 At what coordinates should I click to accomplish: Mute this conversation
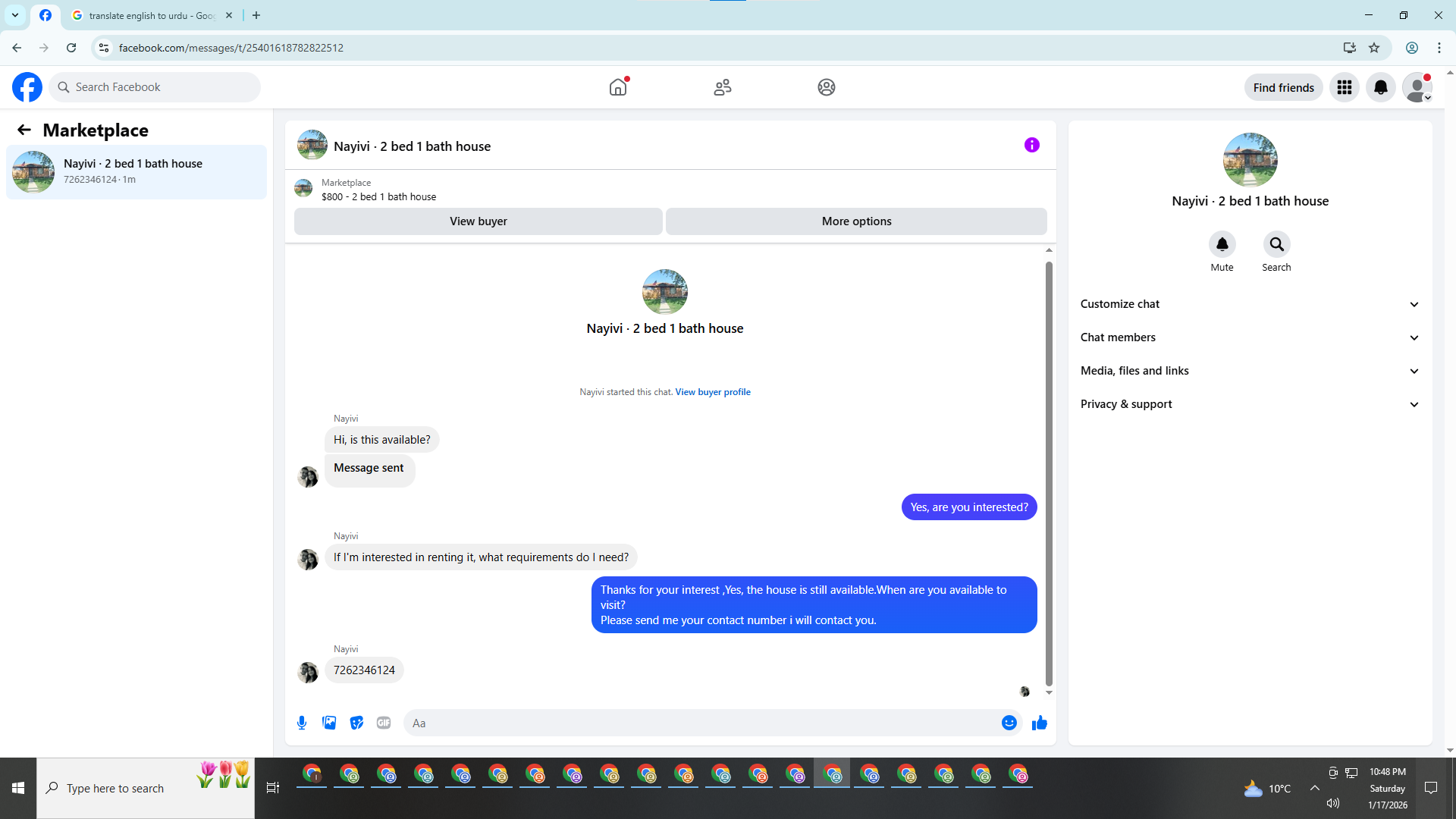pos(1222,244)
